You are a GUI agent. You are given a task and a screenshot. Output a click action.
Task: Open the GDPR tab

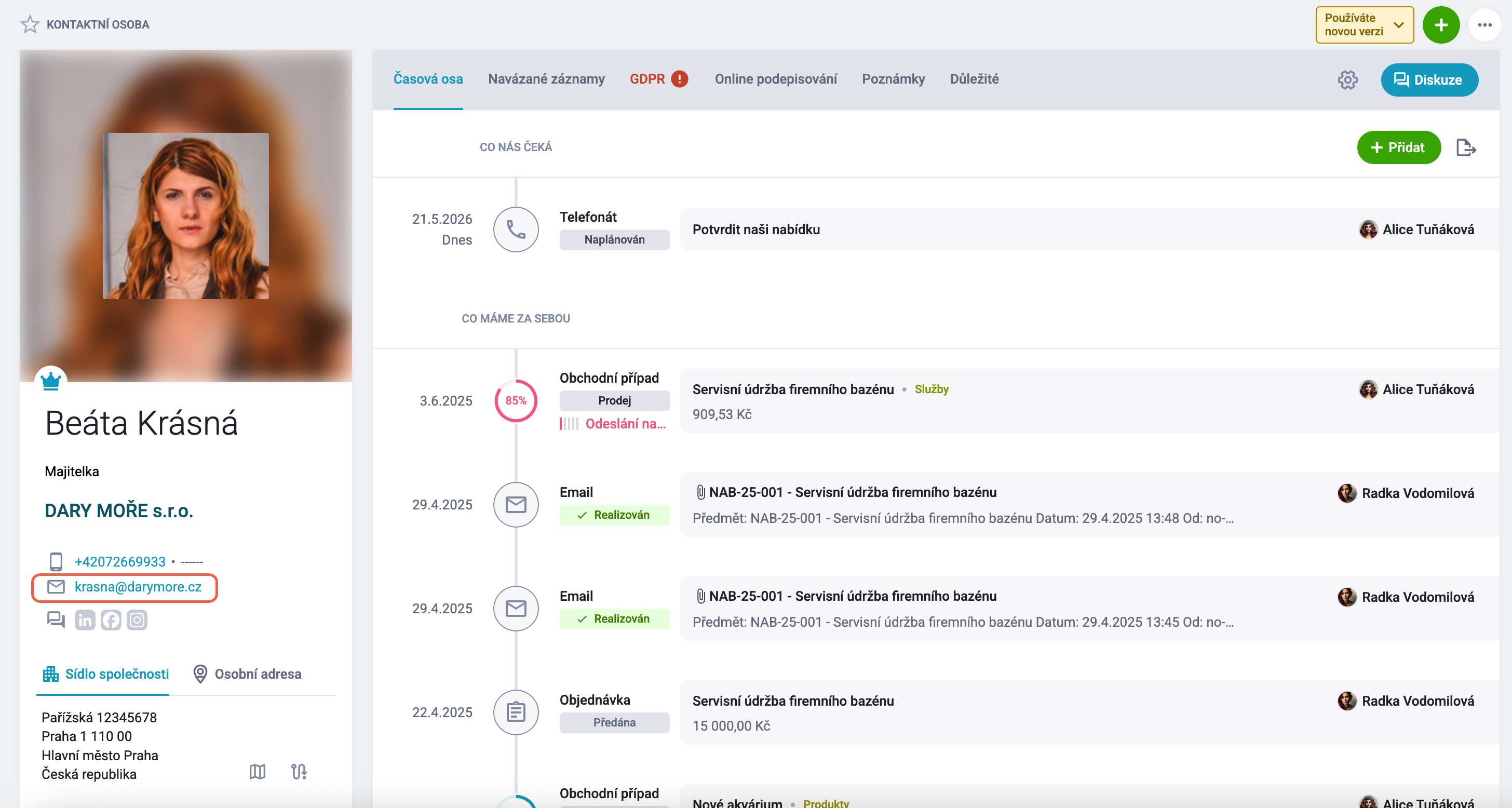[x=658, y=79]
